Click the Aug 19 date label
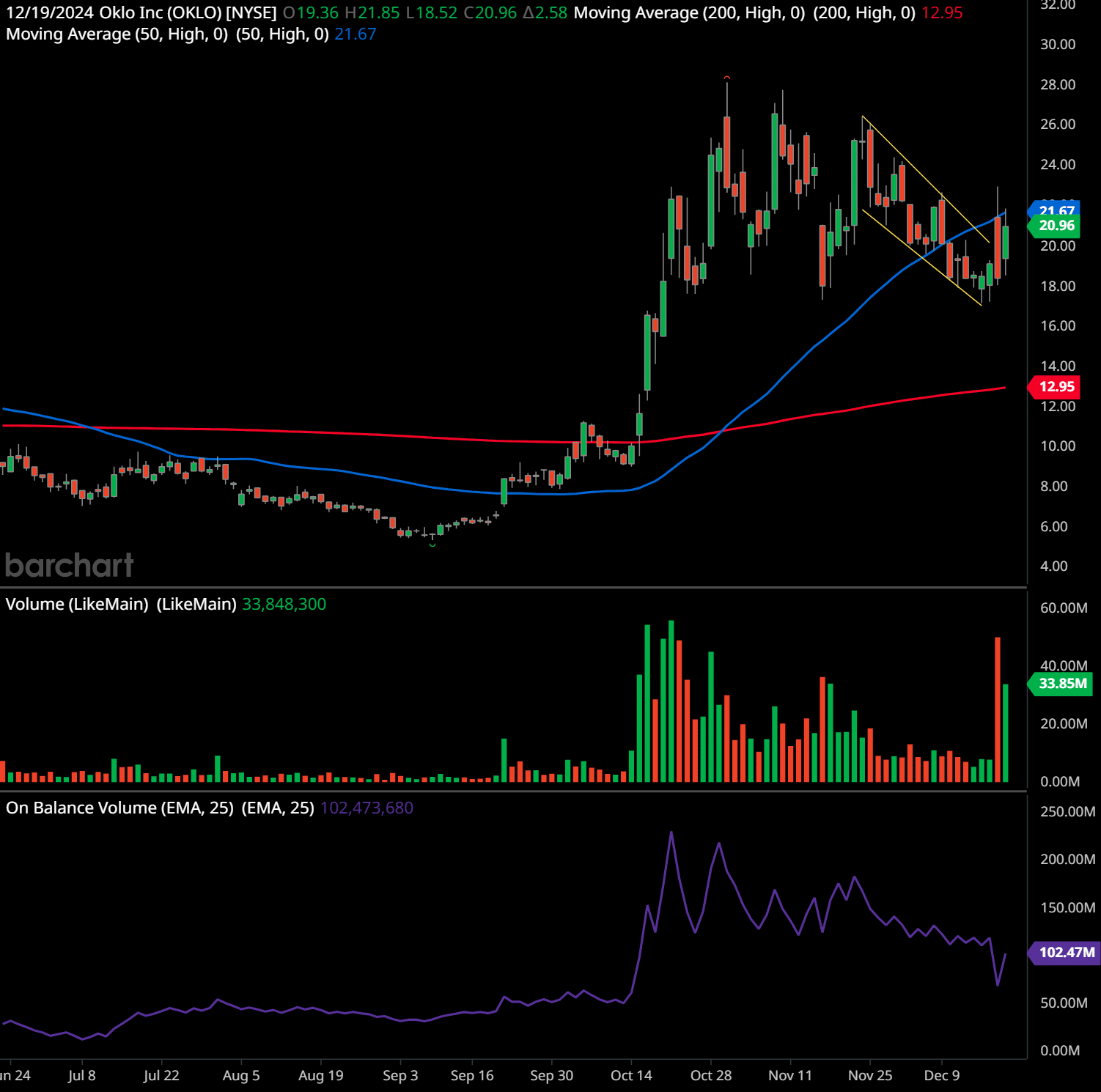The width and height of the screenshot is (1101, 1092). (x=321, y=1076)
